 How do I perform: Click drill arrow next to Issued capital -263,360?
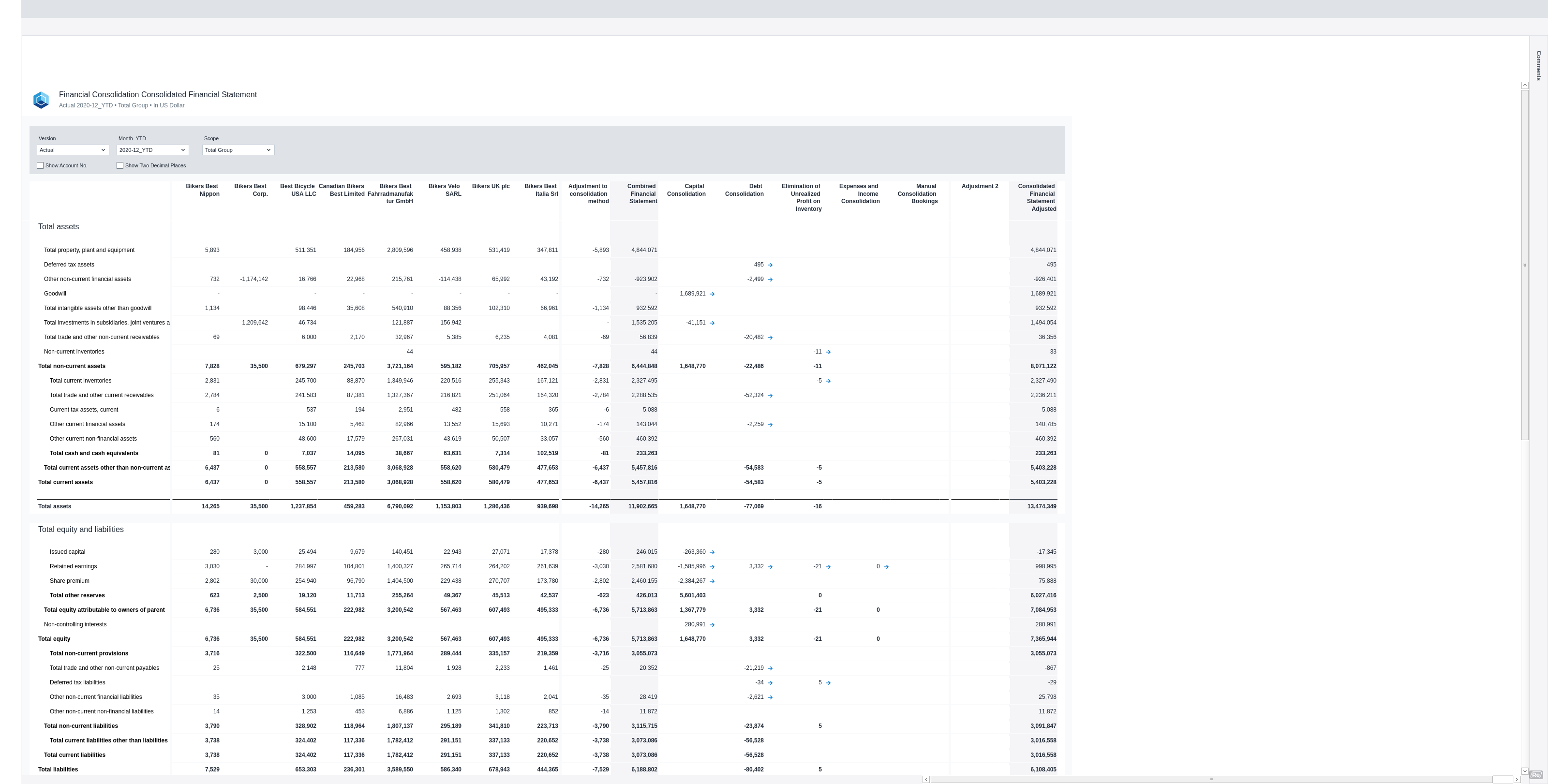coord(712,552)
